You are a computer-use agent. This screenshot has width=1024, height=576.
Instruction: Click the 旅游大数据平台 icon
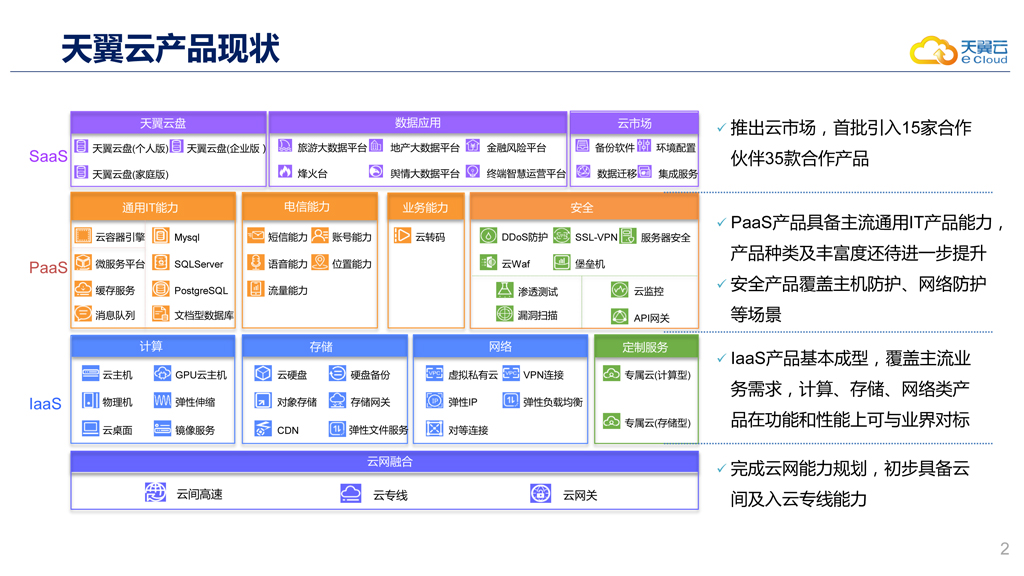[285, 146]
